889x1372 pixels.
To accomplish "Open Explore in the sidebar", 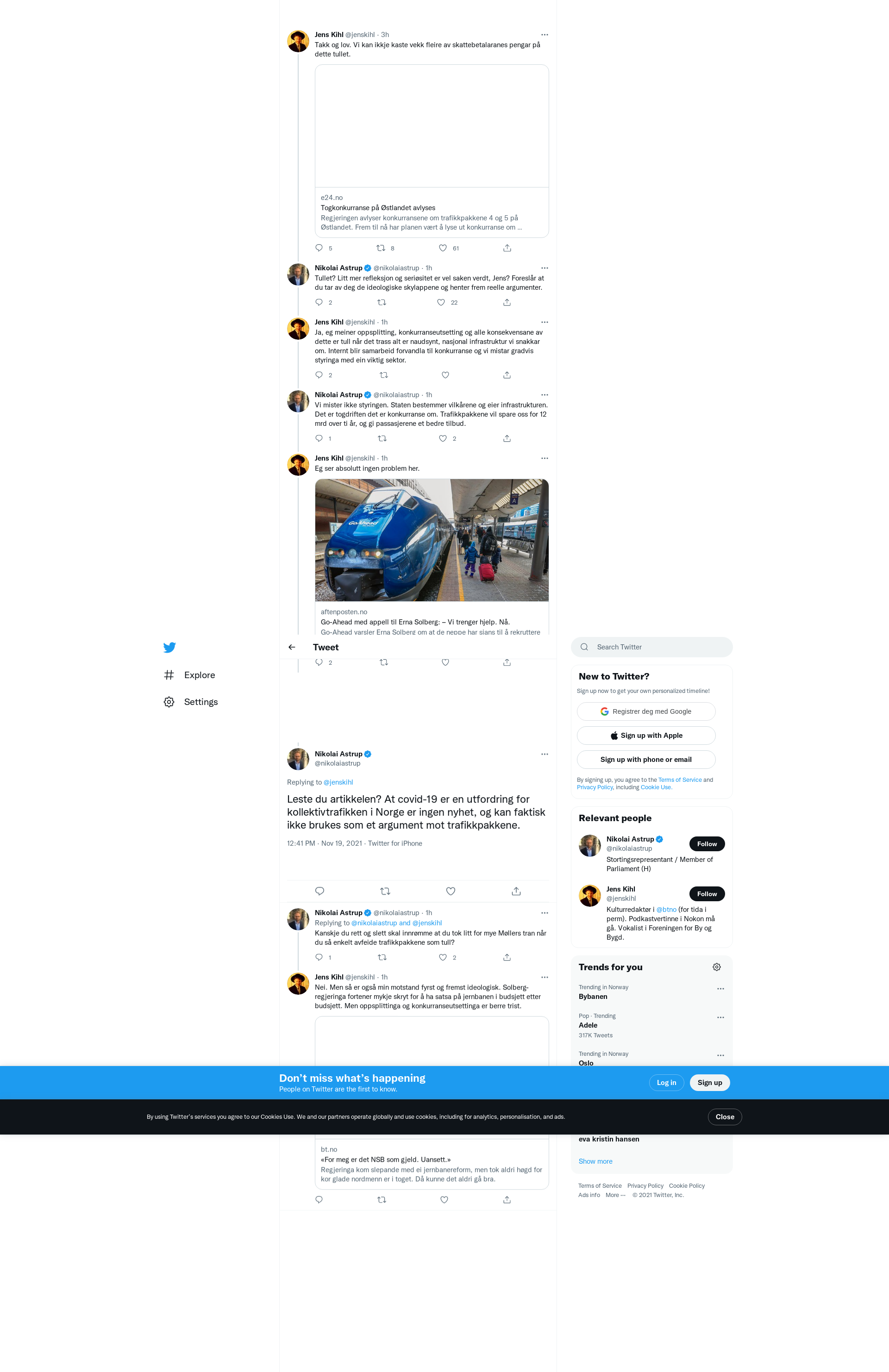I will pyautogui.click(x=199, y=675).
